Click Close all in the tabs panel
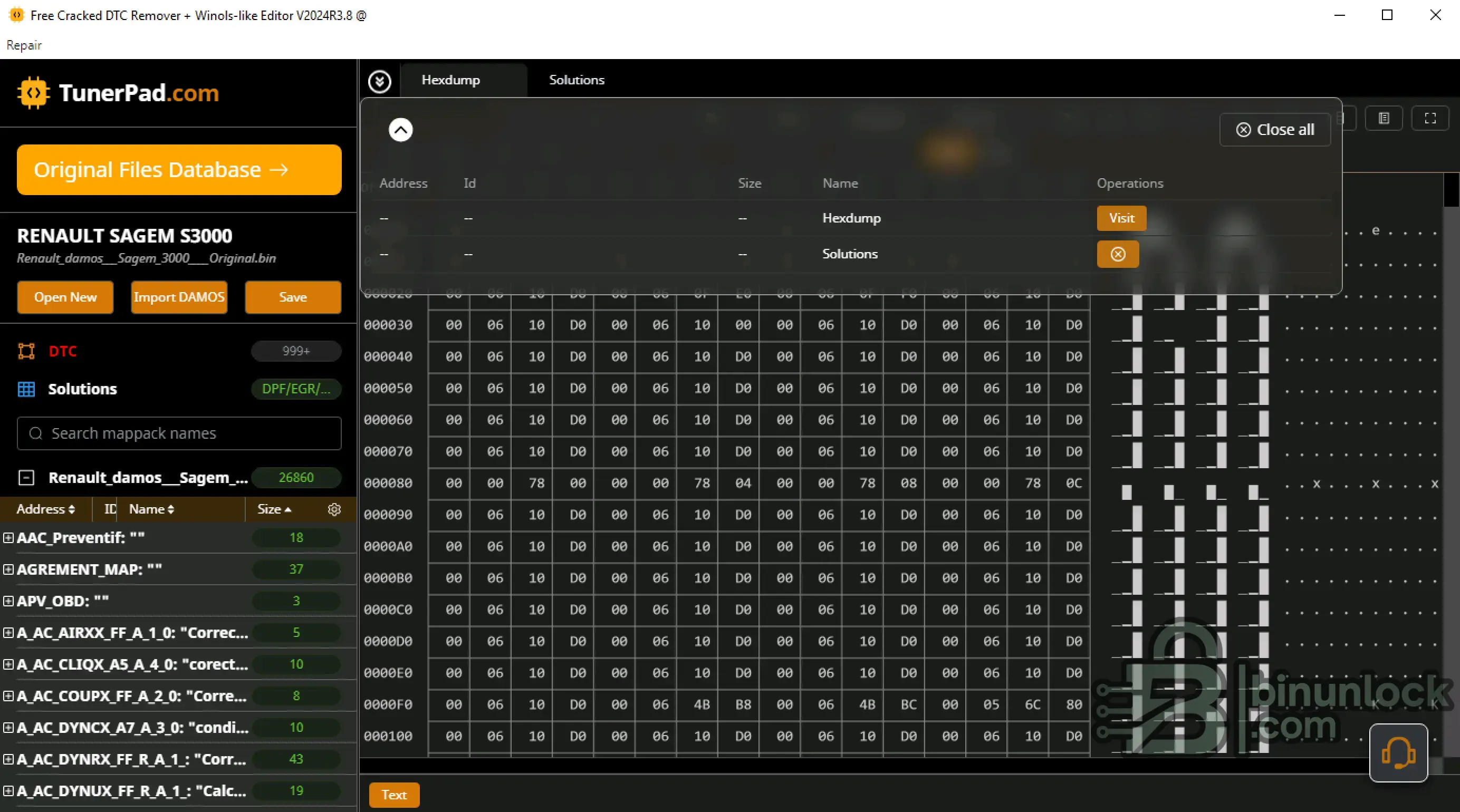 pyautogui.click(x=1275, y=130)
